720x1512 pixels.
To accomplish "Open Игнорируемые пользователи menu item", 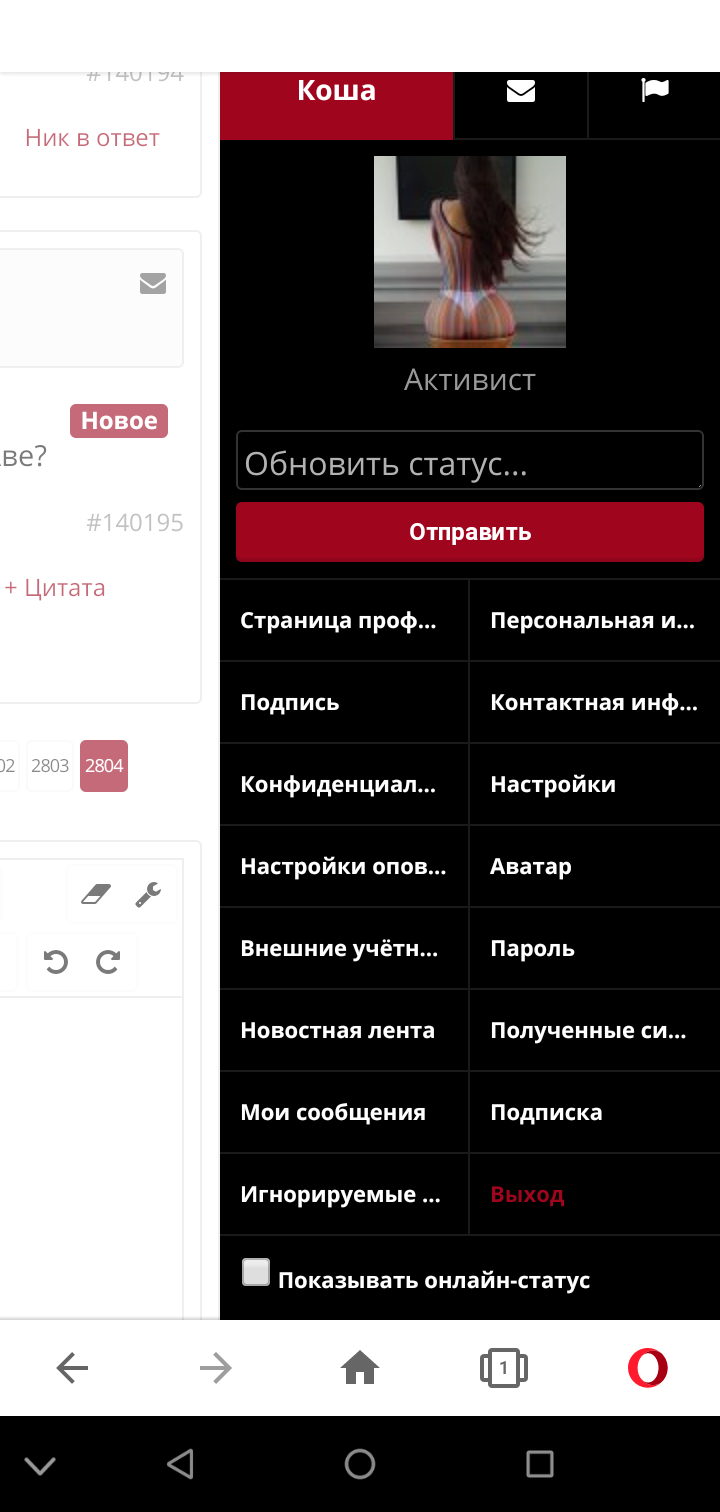I will click(x=344, y=1194).
